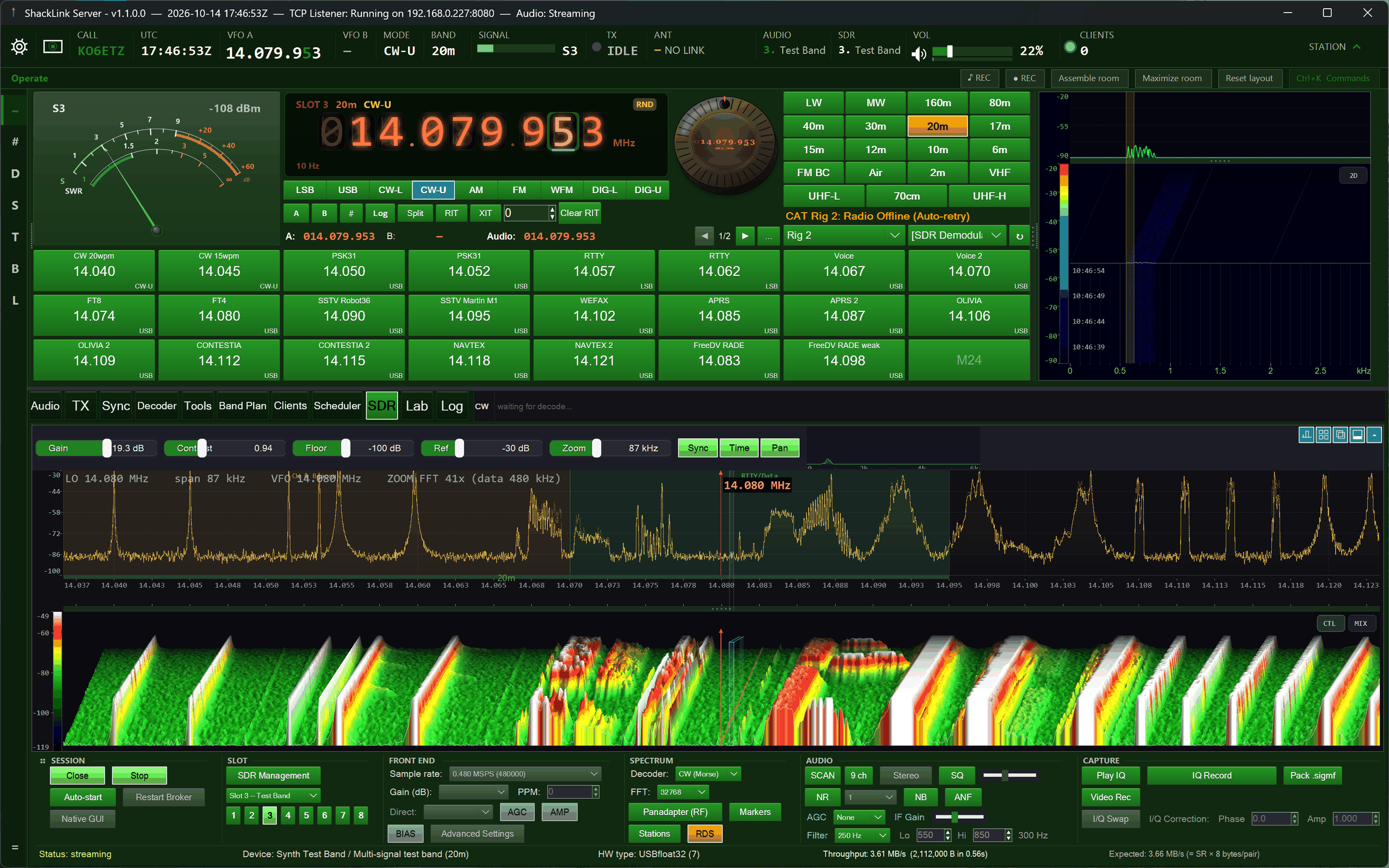This screenshot has height=868, width=1389.
Task: Click the overlapping windows layout icon
Action: (x=1340, y=435)
